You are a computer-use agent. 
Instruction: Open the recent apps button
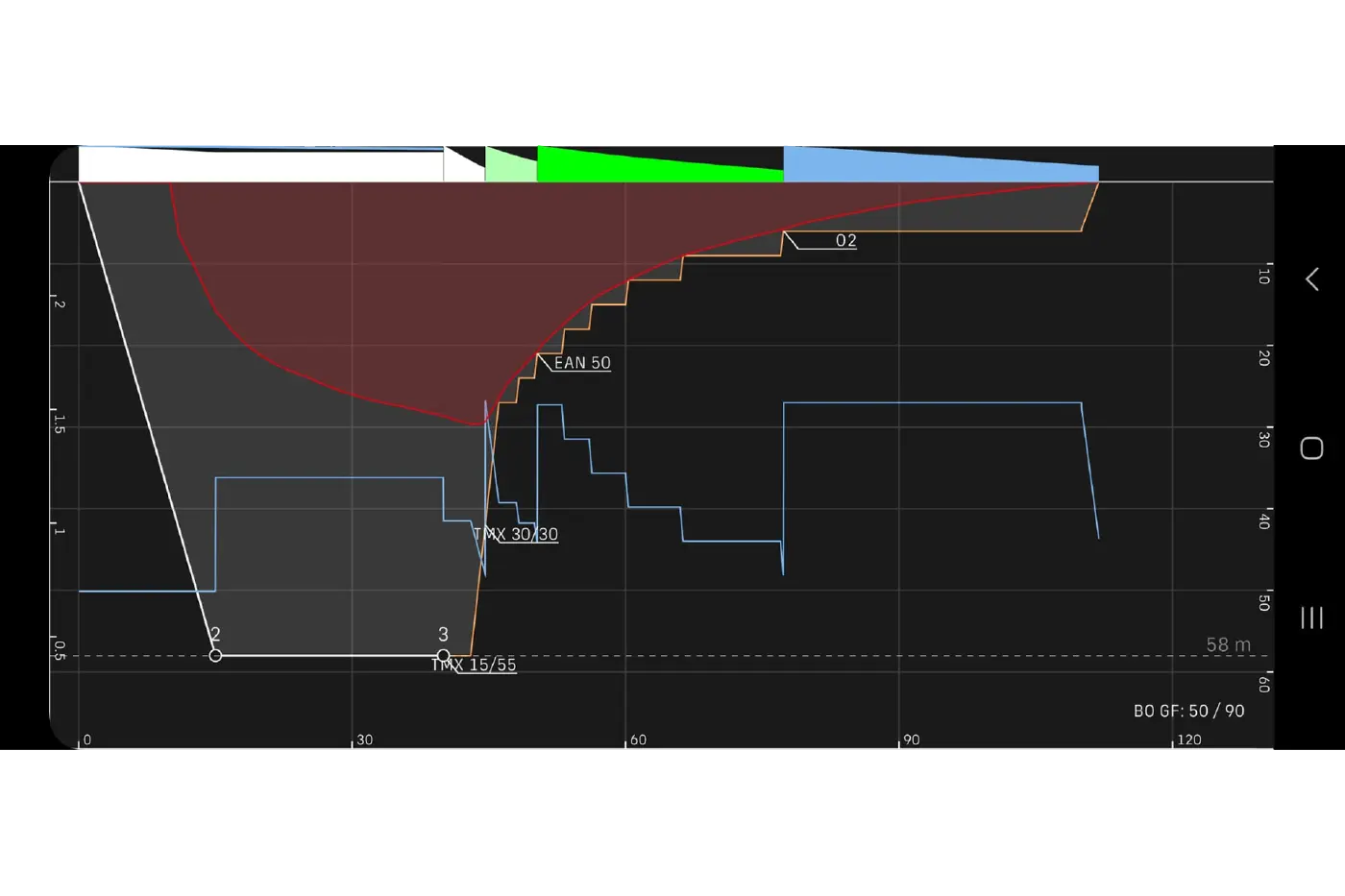click(1311, 618)
